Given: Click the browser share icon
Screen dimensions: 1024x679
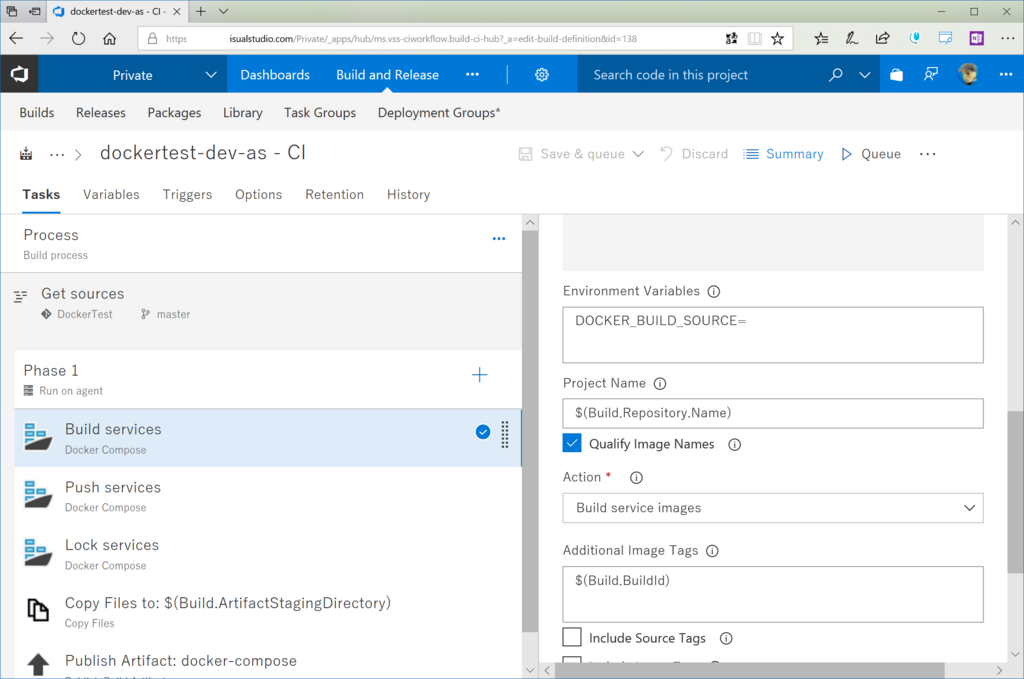Looking at the screenshot, I should pyautogui.click(x=882, y=39).
